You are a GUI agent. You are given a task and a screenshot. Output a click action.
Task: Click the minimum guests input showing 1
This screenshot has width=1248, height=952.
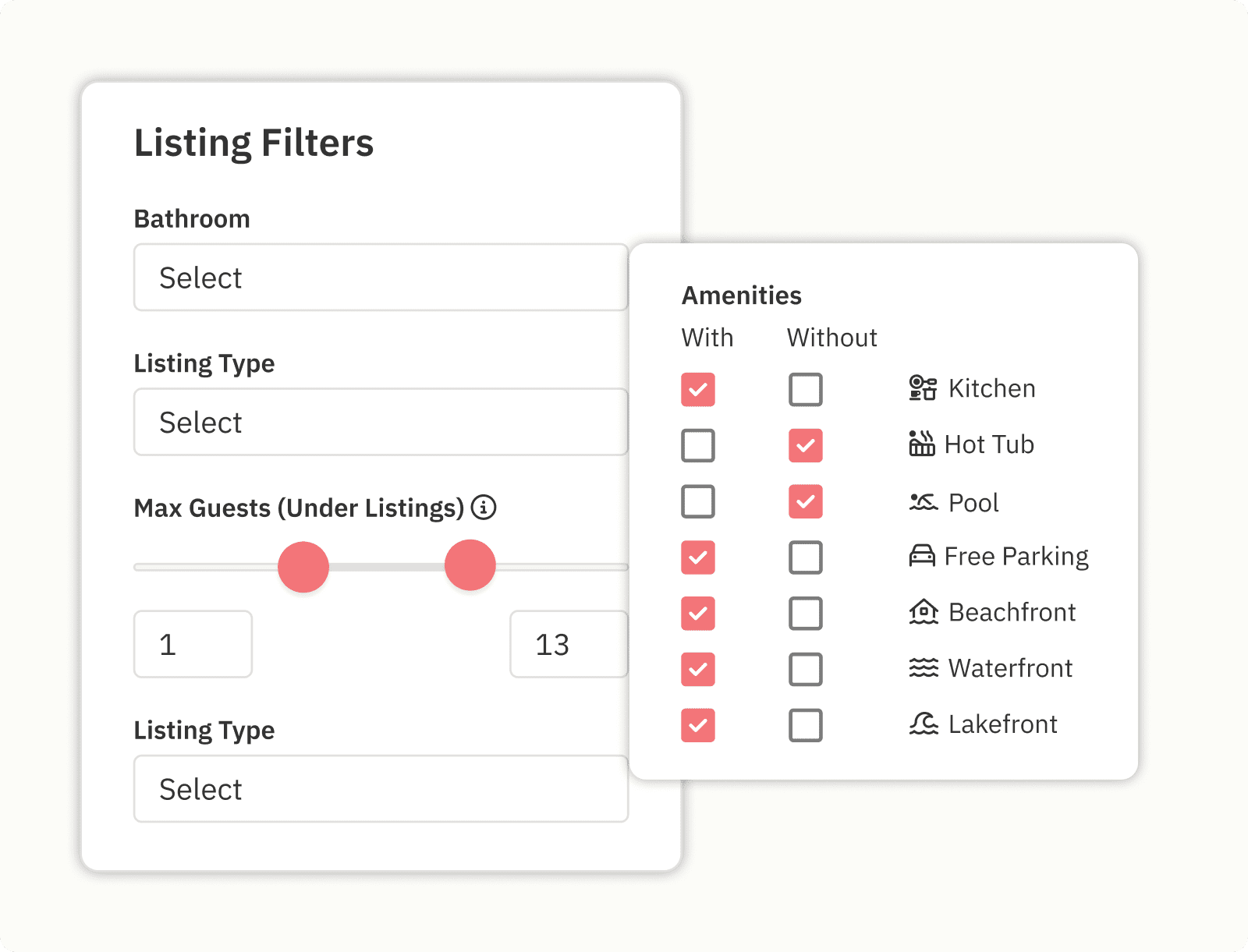point(193,644)
